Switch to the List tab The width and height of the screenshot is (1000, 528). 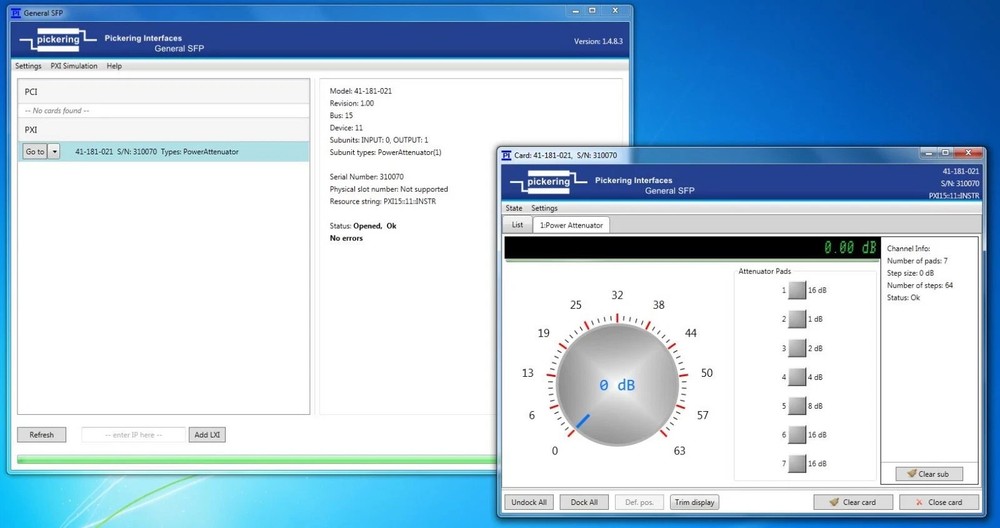[517, 224]
